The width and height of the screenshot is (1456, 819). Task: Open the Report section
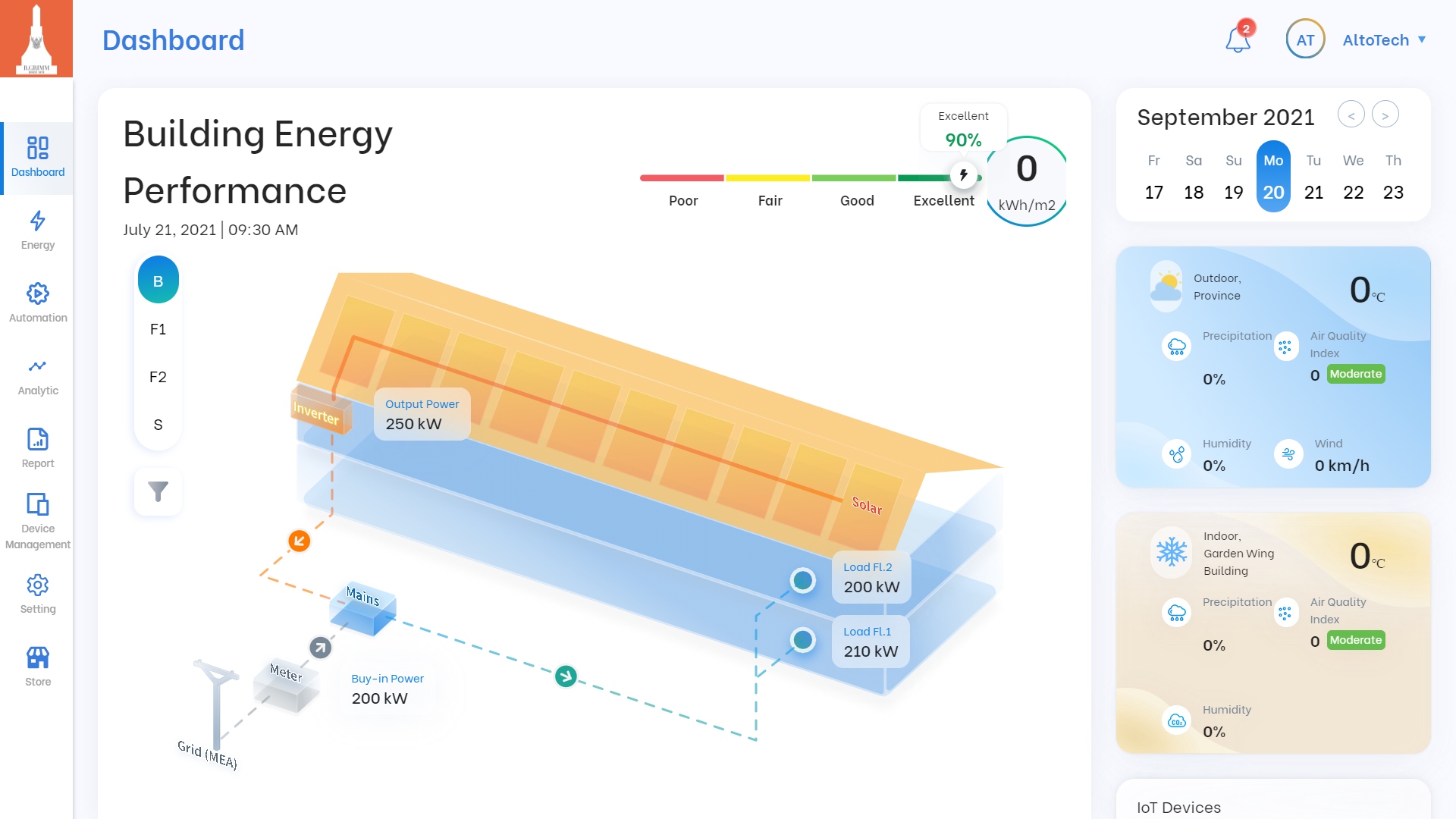point(38,449)
